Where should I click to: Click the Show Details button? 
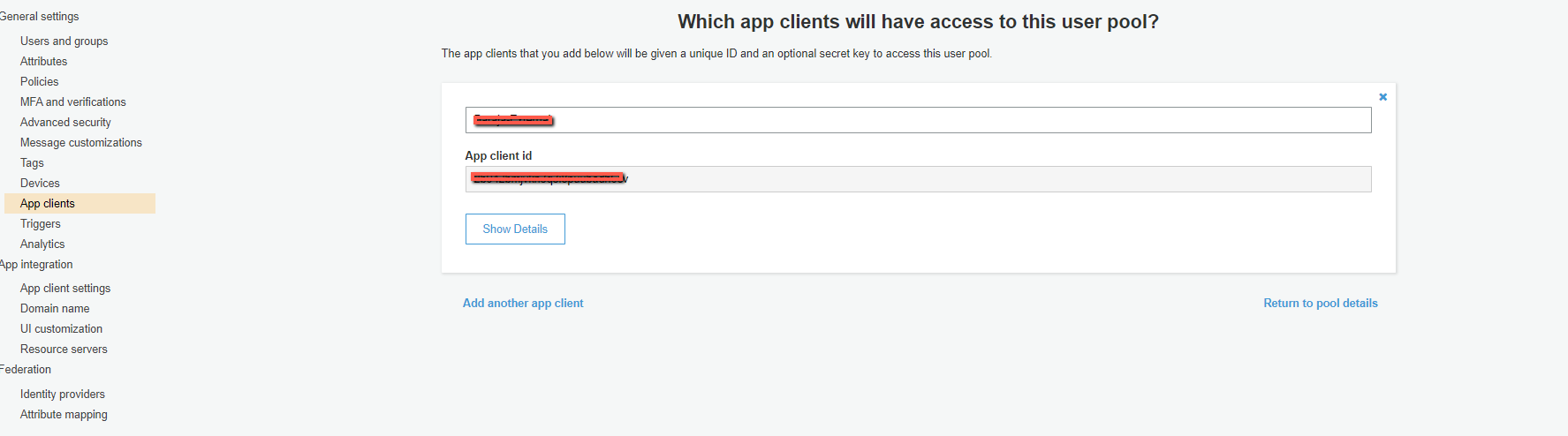515,229
